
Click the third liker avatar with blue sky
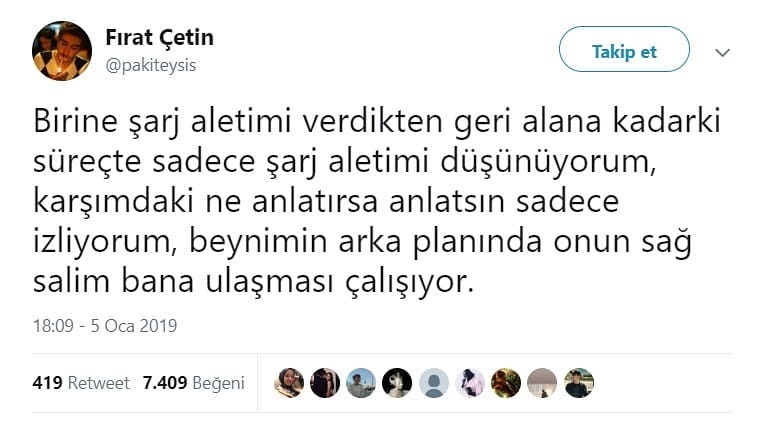(x=361, y=383)
